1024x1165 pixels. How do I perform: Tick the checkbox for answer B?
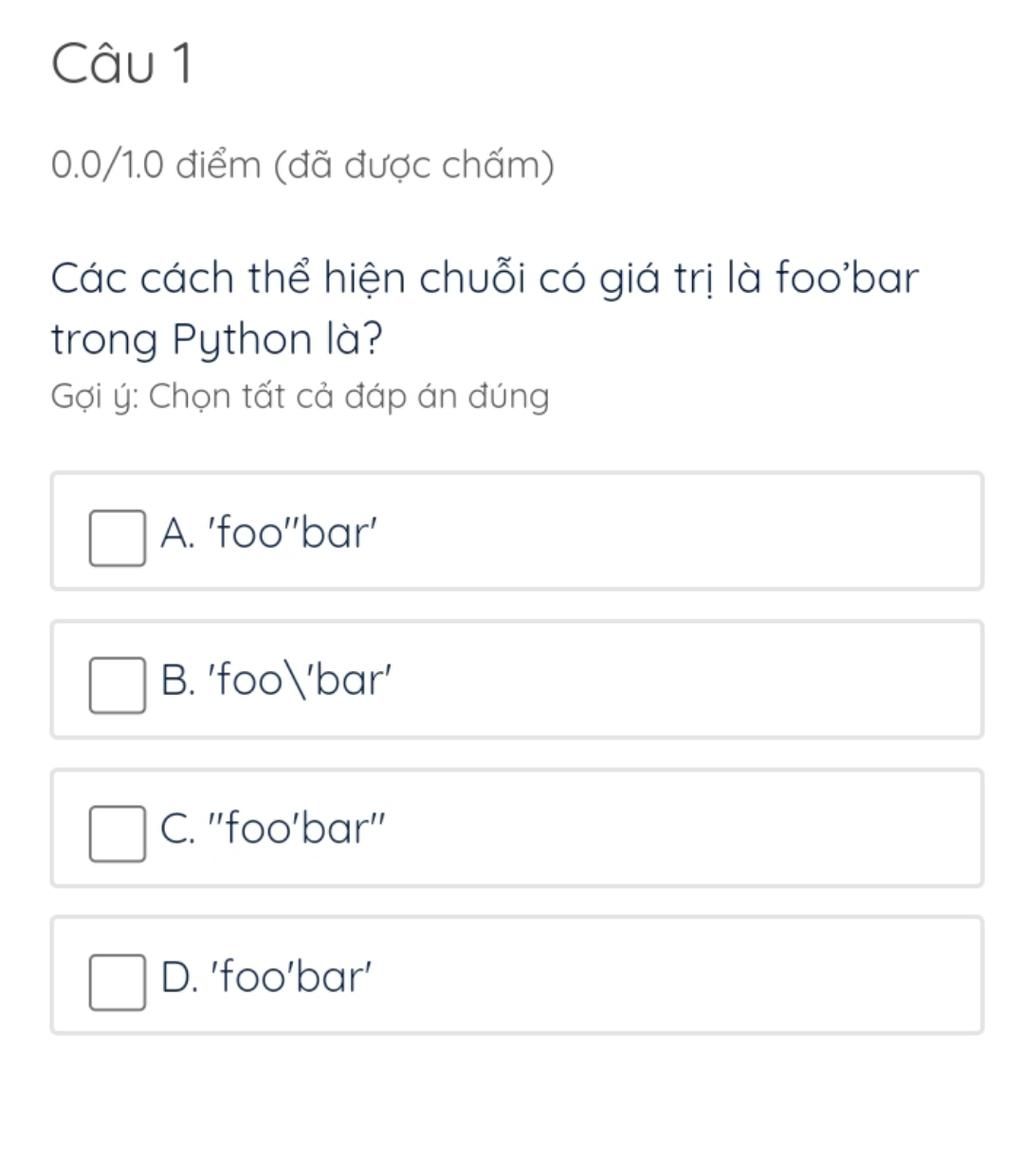point(117,685)
